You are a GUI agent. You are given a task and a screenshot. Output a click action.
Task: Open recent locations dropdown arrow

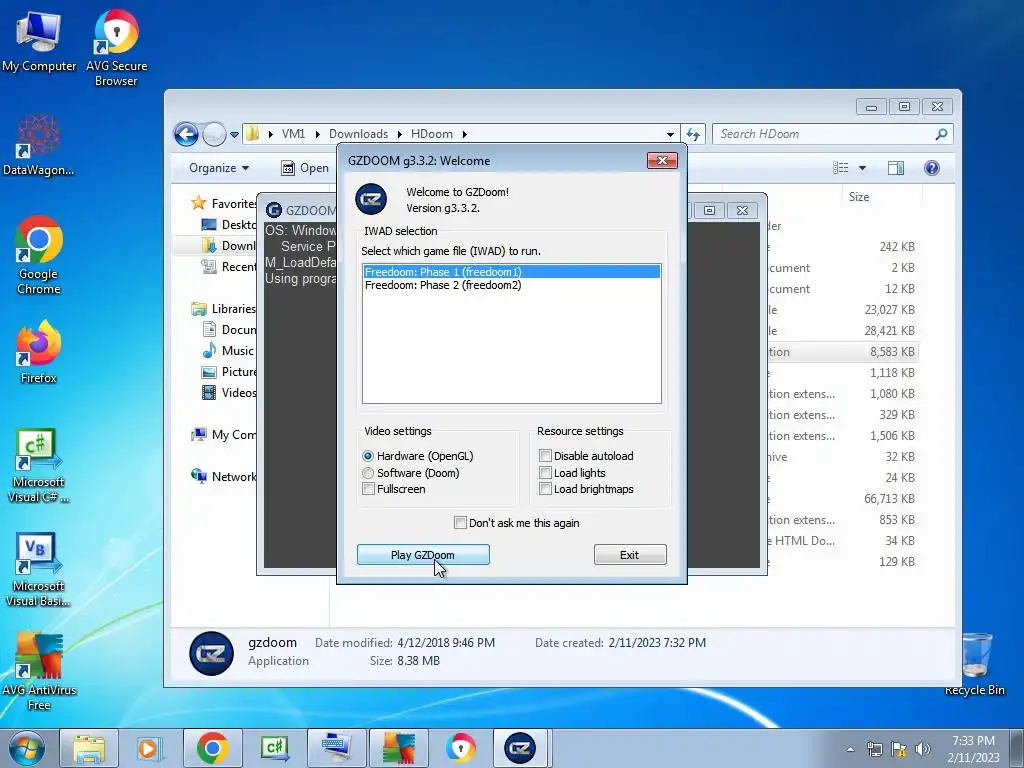click(x=234, y=135)
